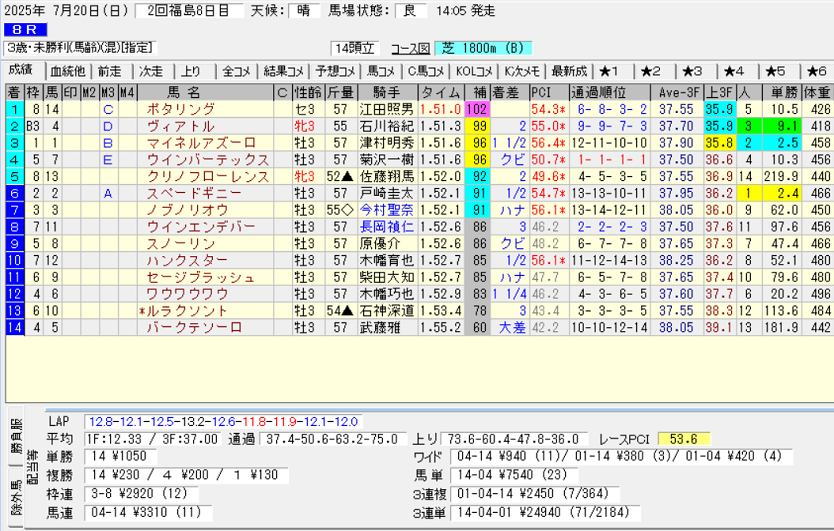Click the タイム column header
The height and width of the screenshot is (531, 834).
[439, 92]
